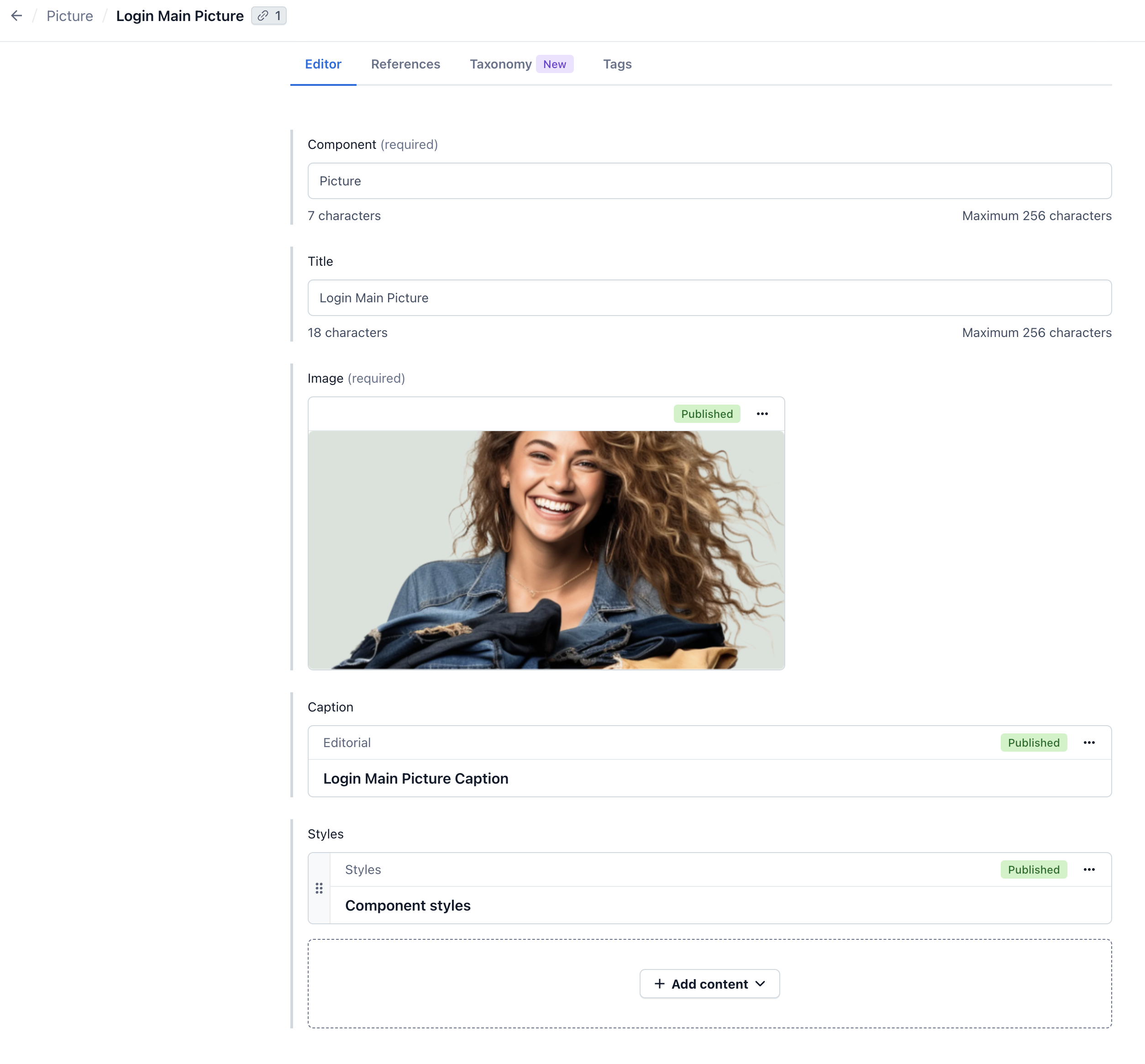Focus the Title input field
This screenshot has height=1064, width=1145.
pos(709,298)
